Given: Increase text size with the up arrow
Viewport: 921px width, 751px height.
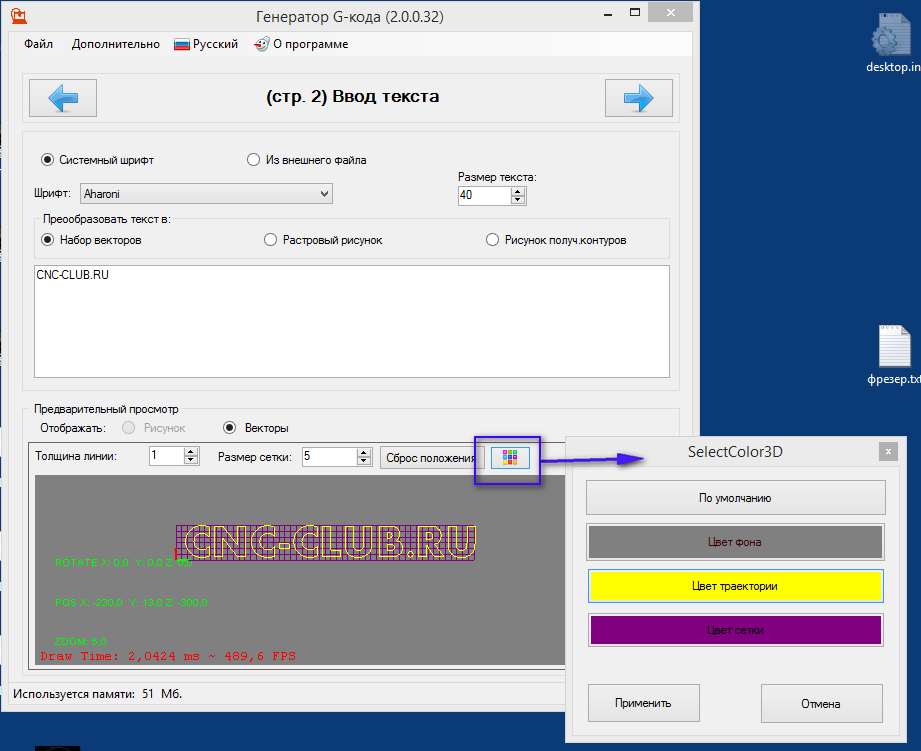Looking at the screenshot, I should [517, 191].
